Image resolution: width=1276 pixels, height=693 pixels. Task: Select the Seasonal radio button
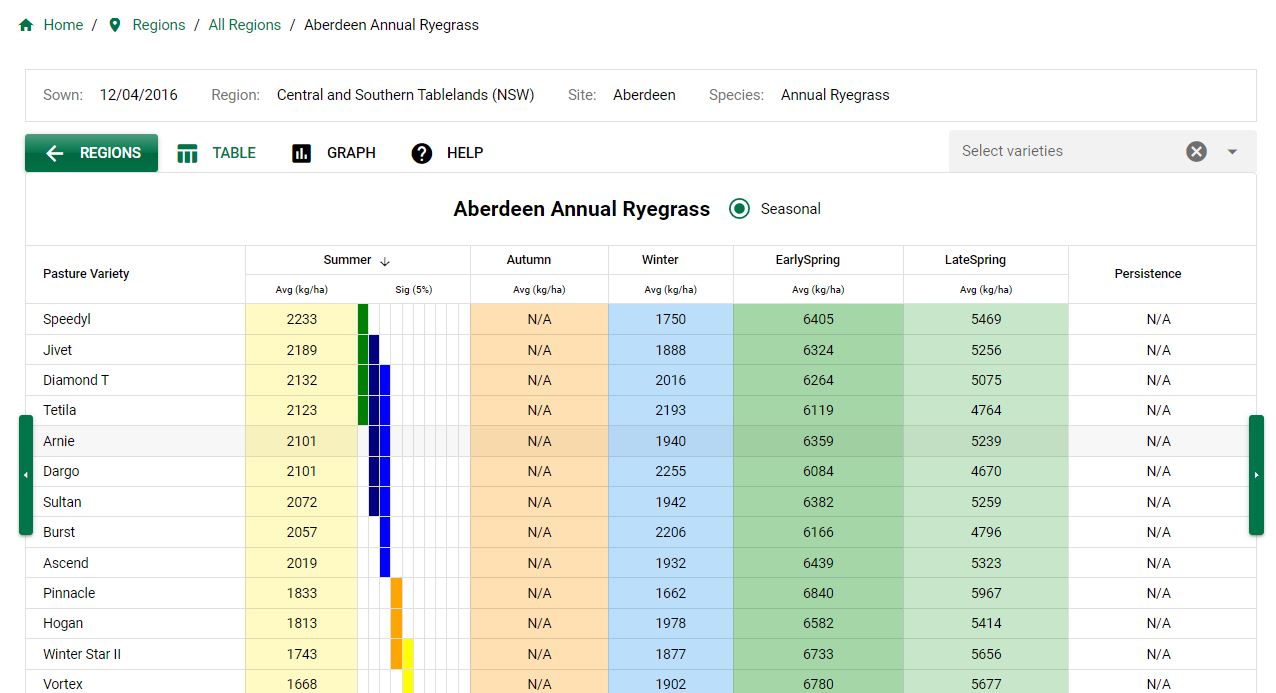tap(739, 209)
